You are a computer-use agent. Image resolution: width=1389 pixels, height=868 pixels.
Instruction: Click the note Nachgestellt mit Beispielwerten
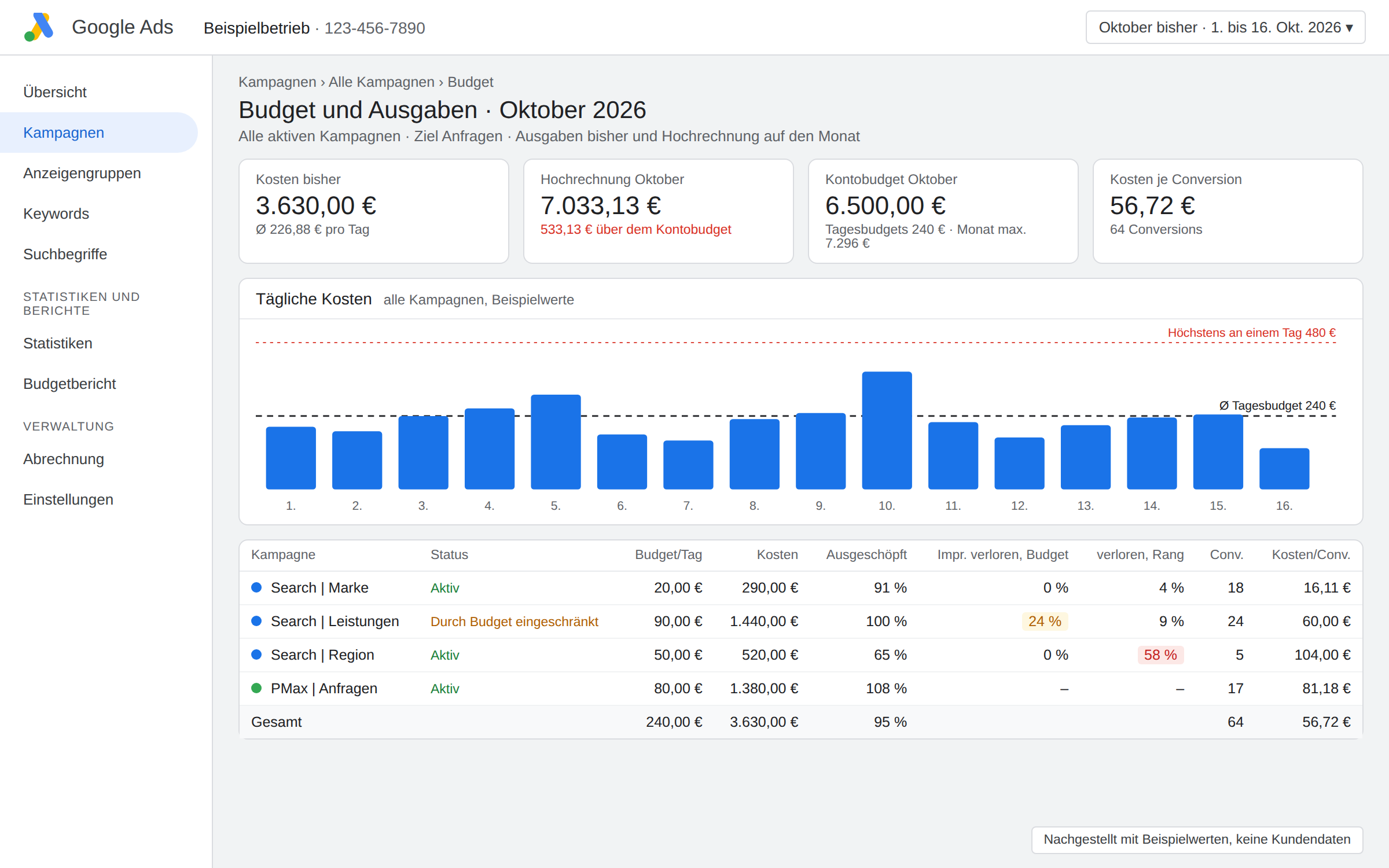[x=1197, y=839]
